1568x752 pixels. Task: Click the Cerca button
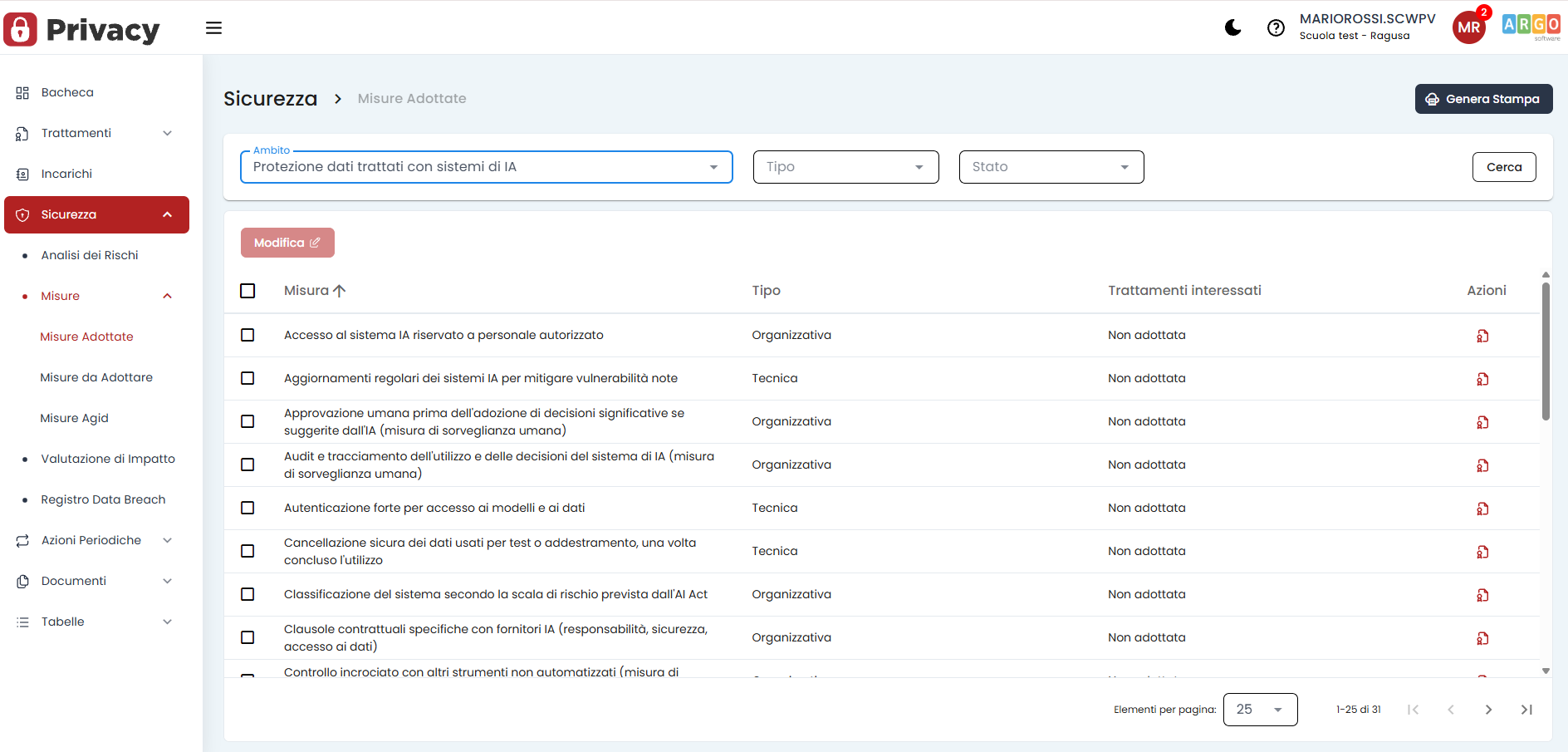(x=1503, y=167)
